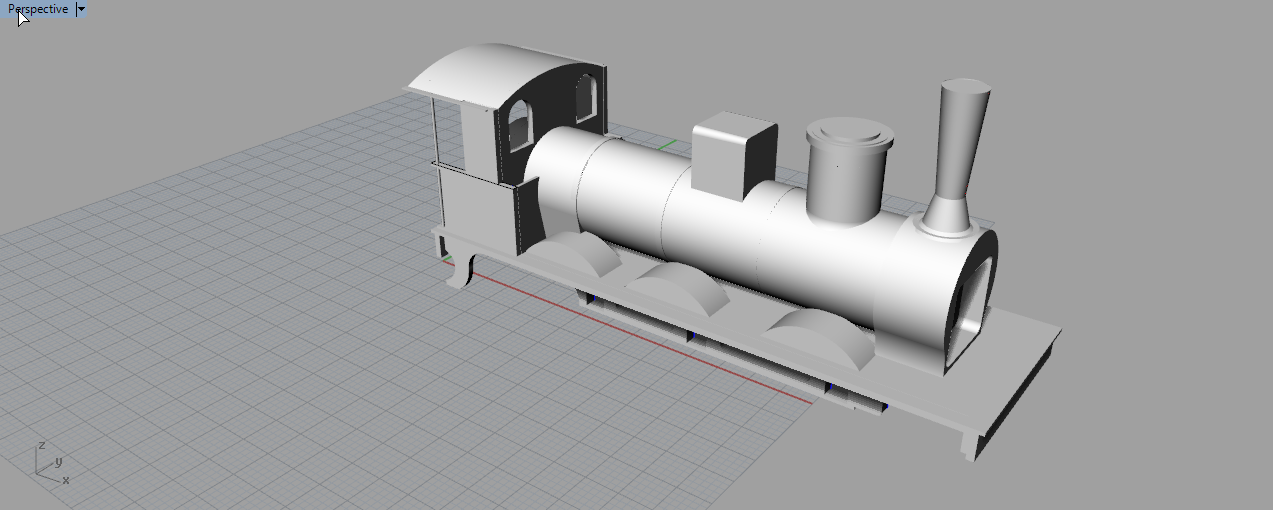The height and width of the screenshot is (510, 1273).
Task: Select the front wheel splasher arch
Action: click(x=822, y=340)
